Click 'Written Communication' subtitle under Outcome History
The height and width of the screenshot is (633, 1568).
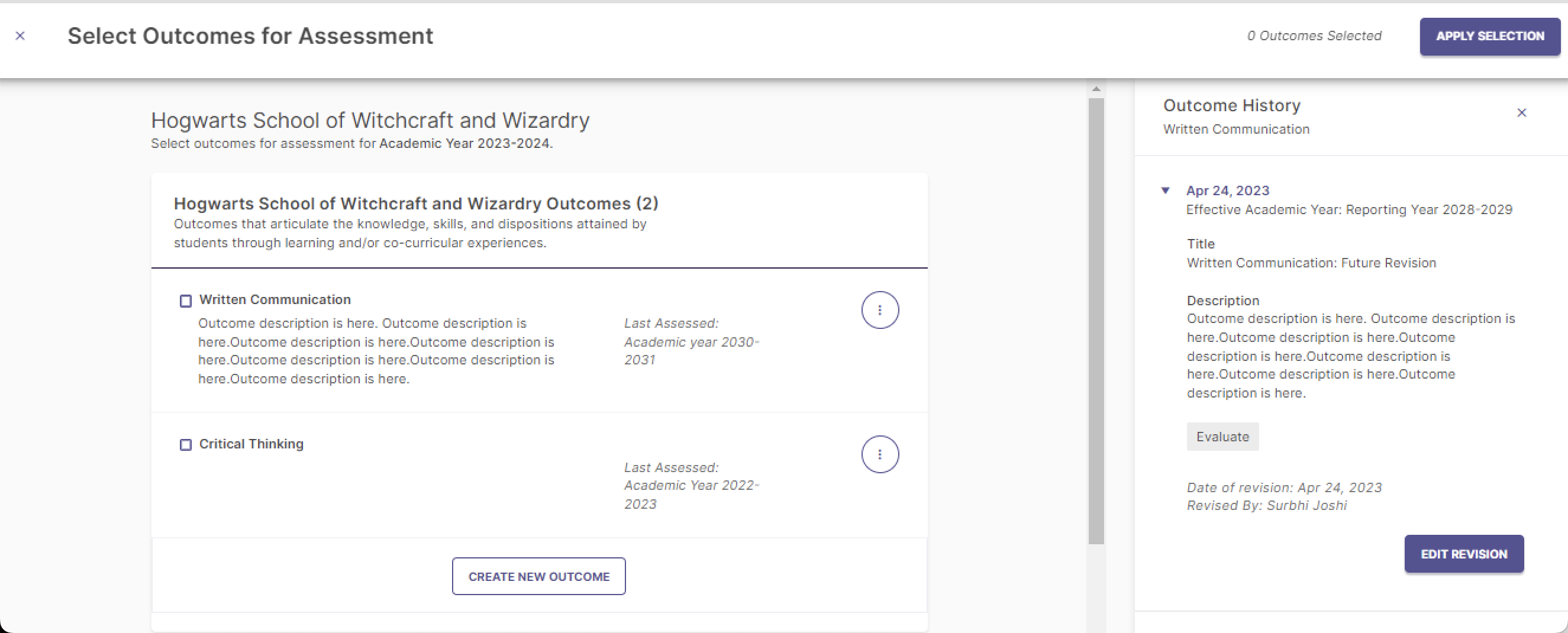pyautogui.click(x=1235, y=130)
